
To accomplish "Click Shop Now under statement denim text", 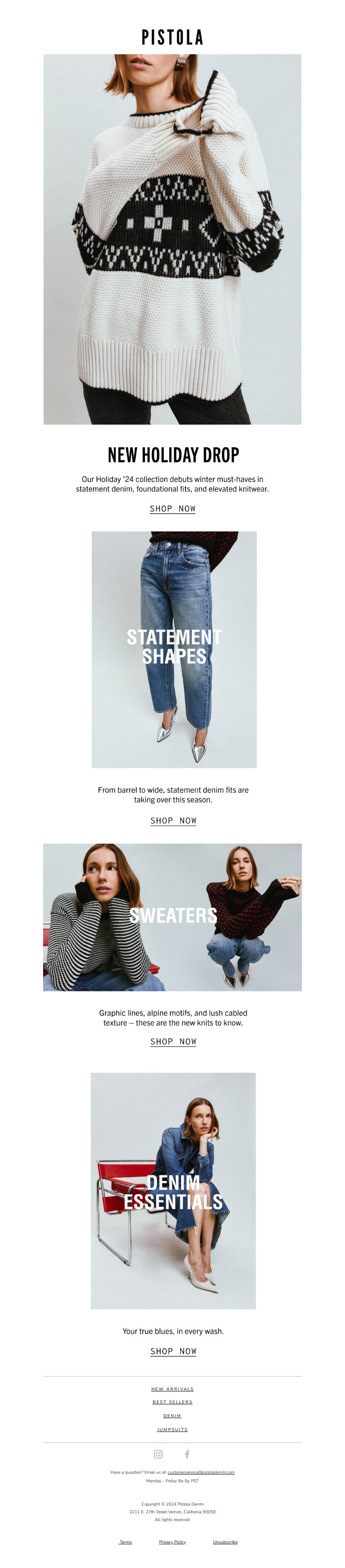I will tap(173, 820).
